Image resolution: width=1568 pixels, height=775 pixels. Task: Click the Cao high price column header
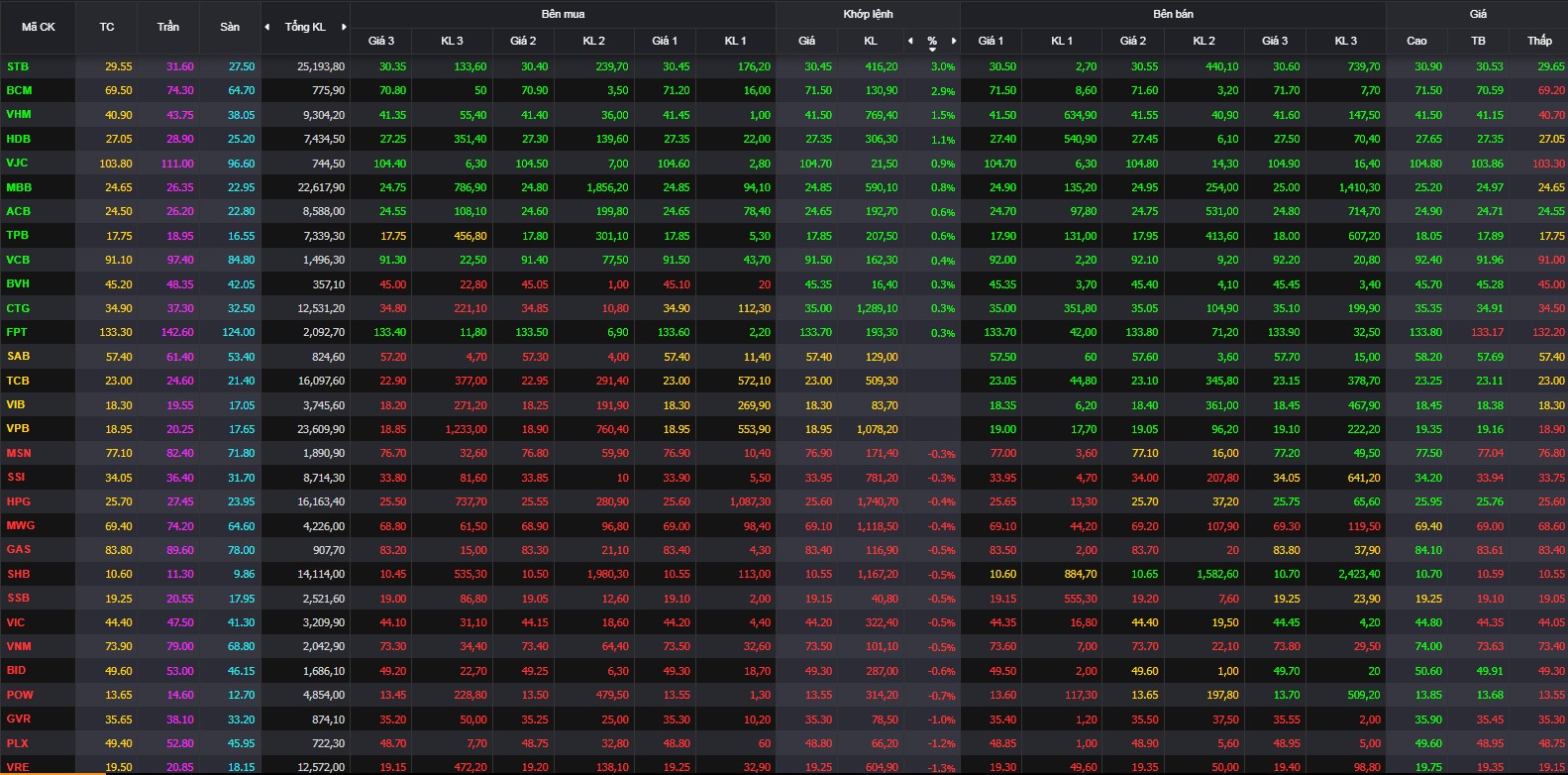[1416, 41]
